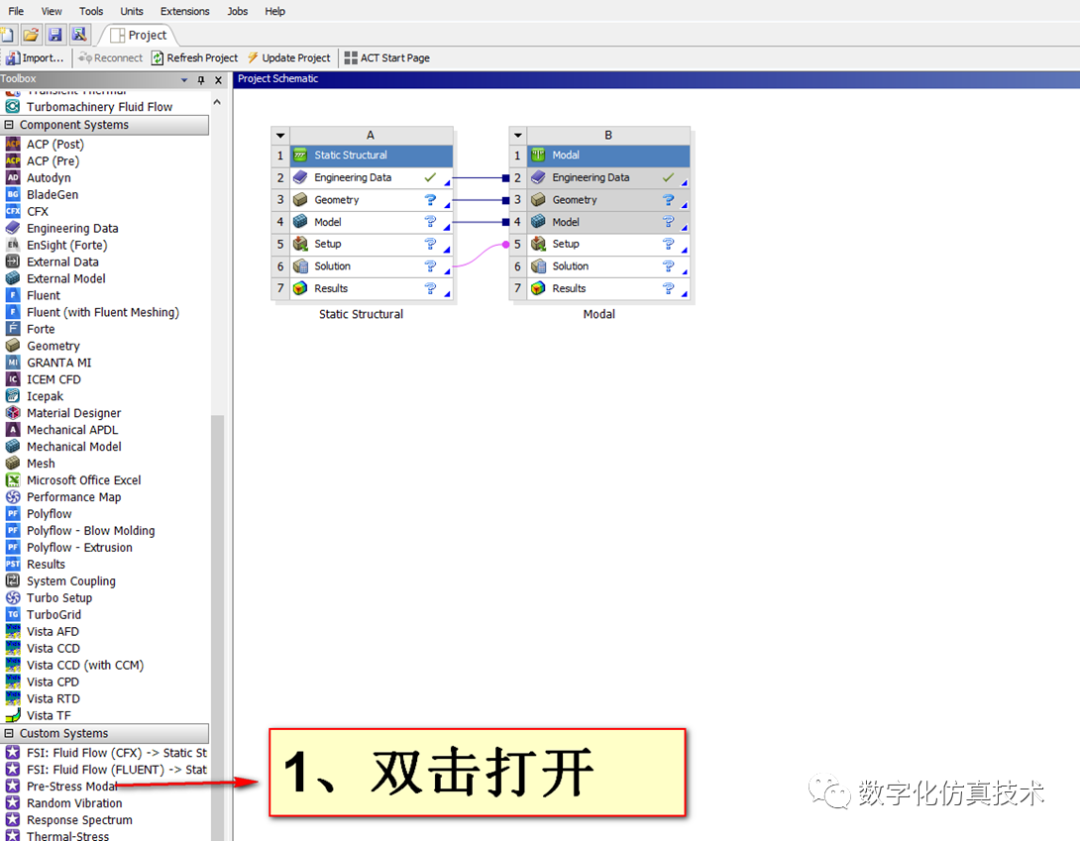Select Engineering Data cell in system A

(x=371, y=178)
